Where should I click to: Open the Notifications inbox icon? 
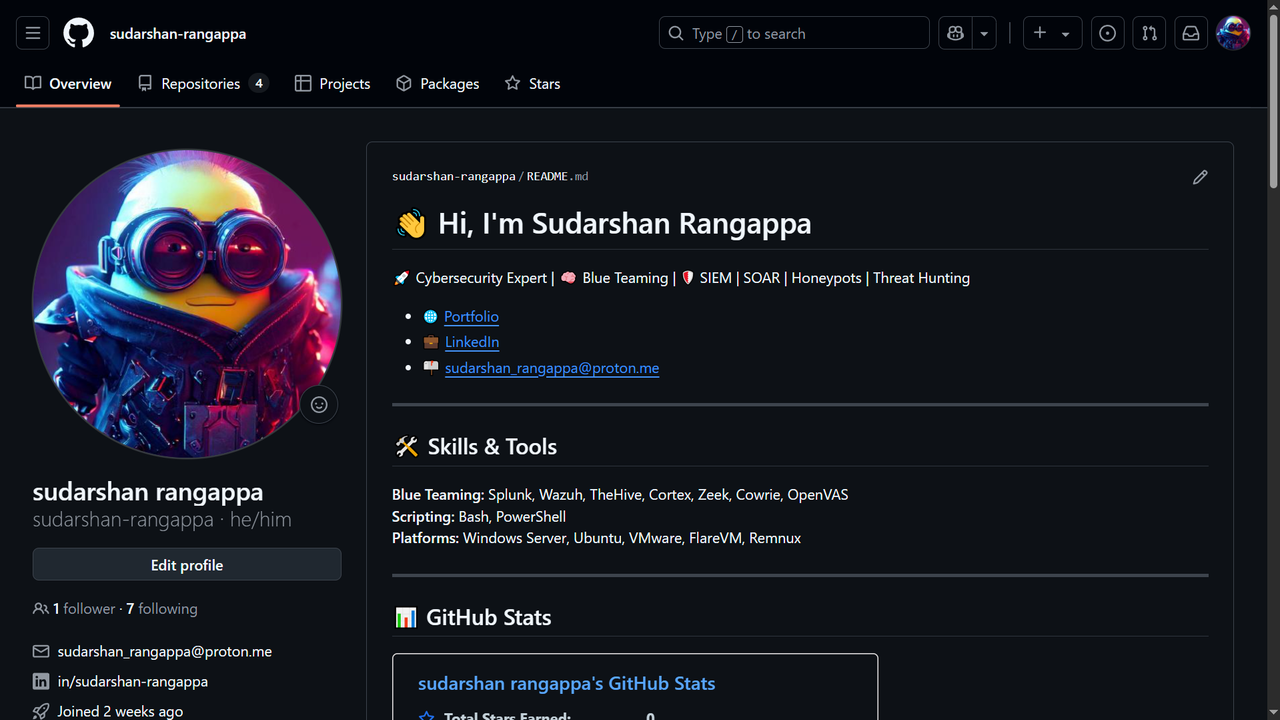pyautogui.click(x=1191, y=33)
